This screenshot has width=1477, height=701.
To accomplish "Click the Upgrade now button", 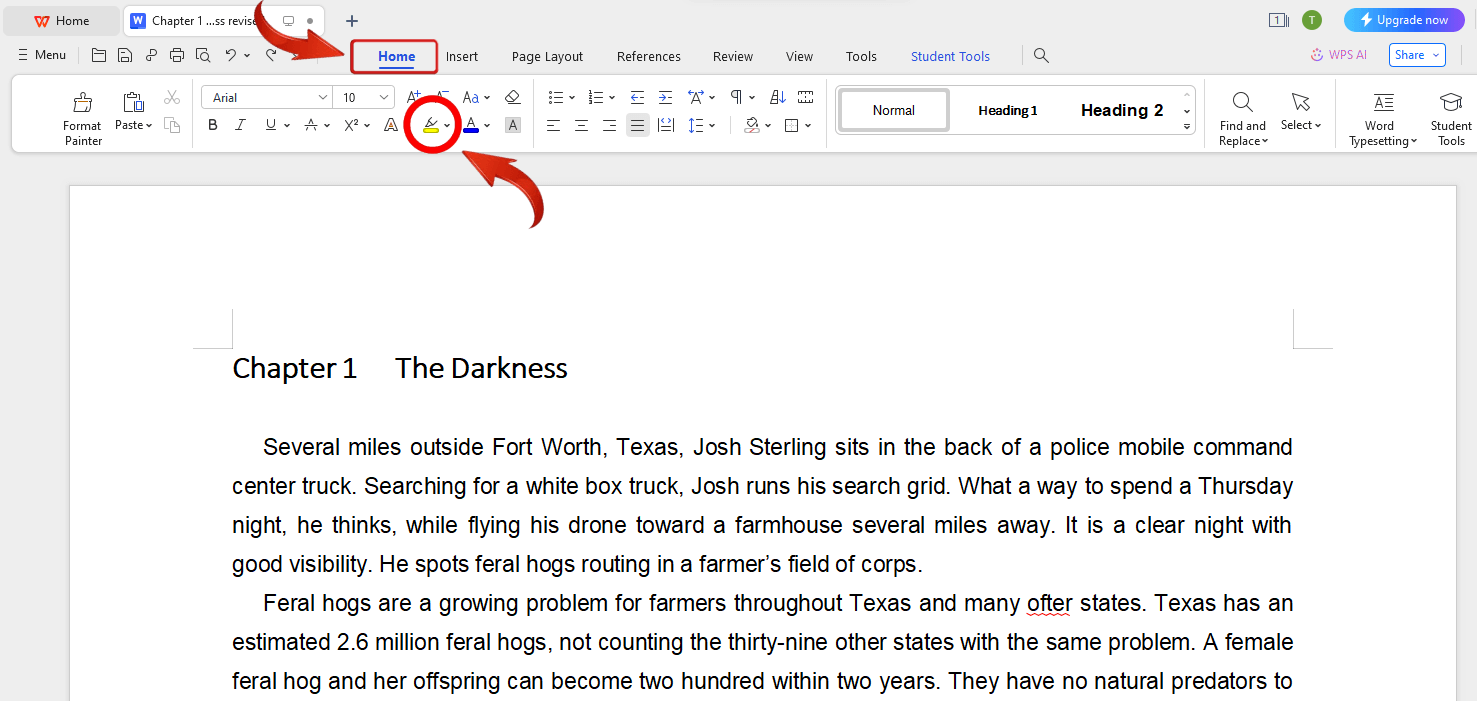I will tap(1403, 20).
